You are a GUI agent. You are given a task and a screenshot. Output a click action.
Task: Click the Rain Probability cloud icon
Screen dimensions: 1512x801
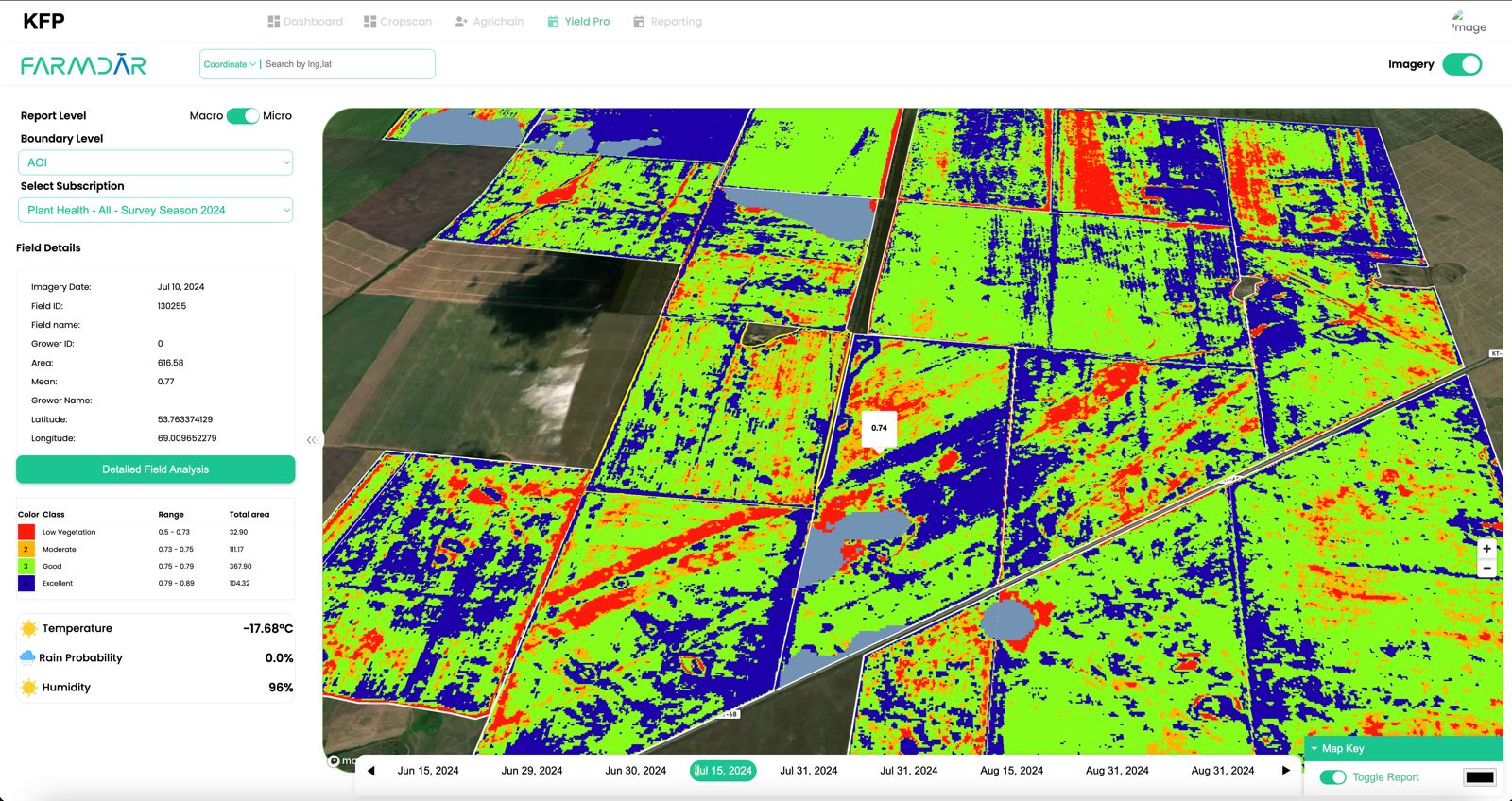click(x=27, y=657)
